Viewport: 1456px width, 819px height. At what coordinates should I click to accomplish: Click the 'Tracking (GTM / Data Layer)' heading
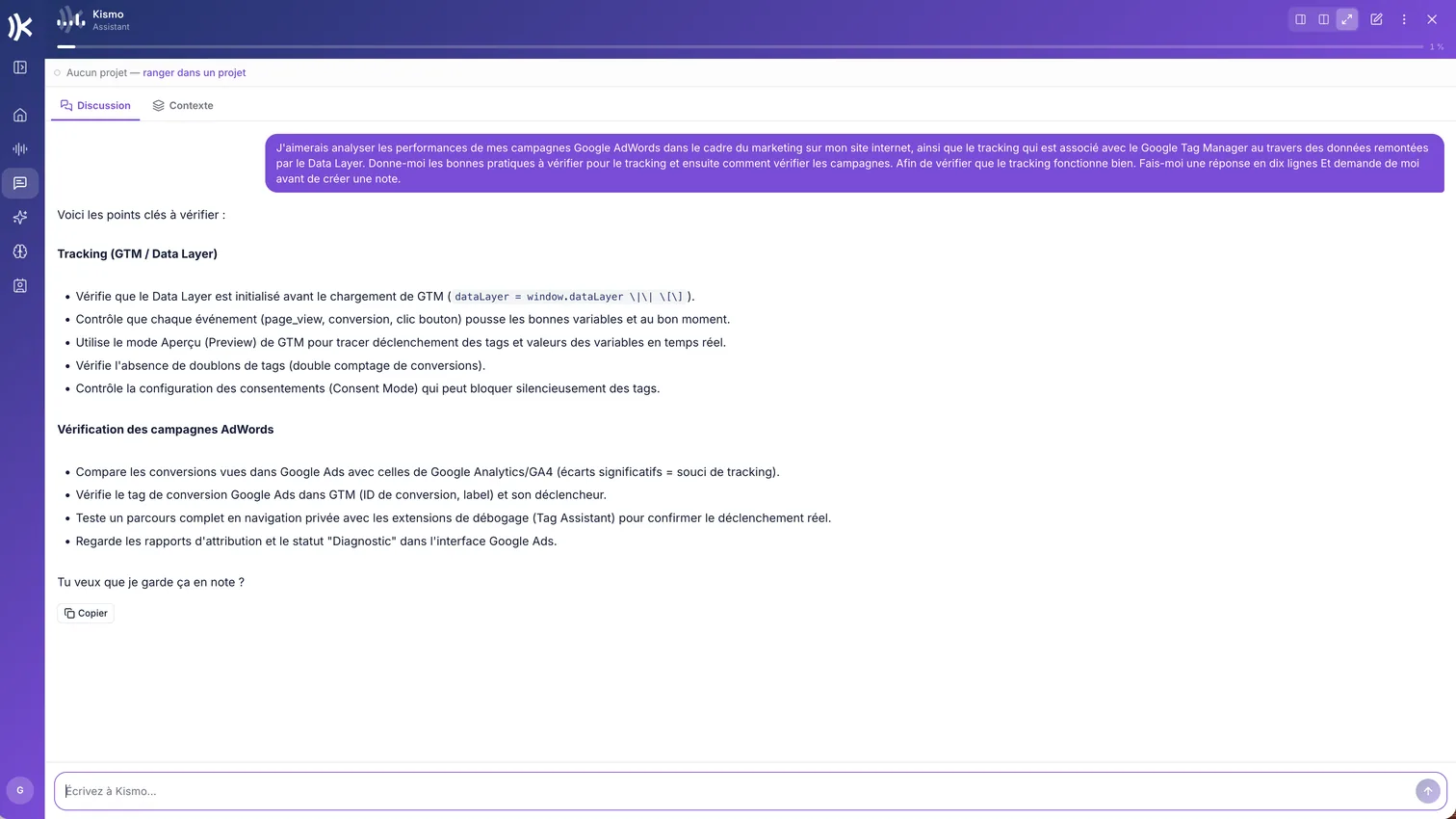[138, 254]
